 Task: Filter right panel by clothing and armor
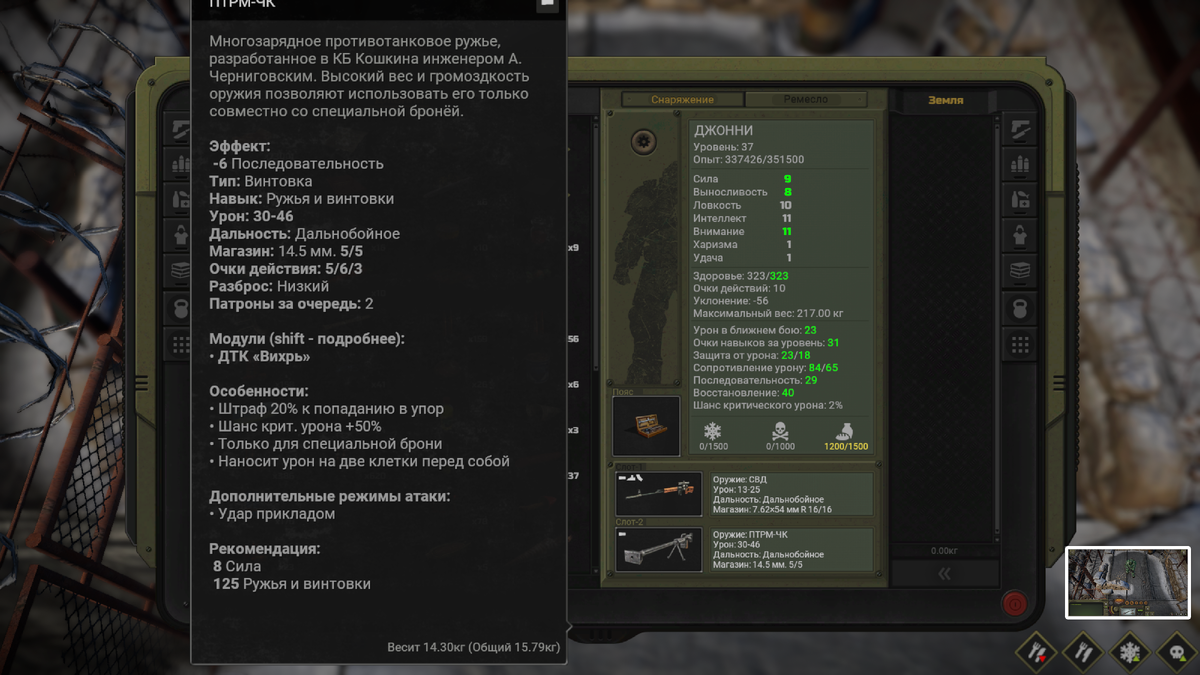click(x=1020, y=235)
